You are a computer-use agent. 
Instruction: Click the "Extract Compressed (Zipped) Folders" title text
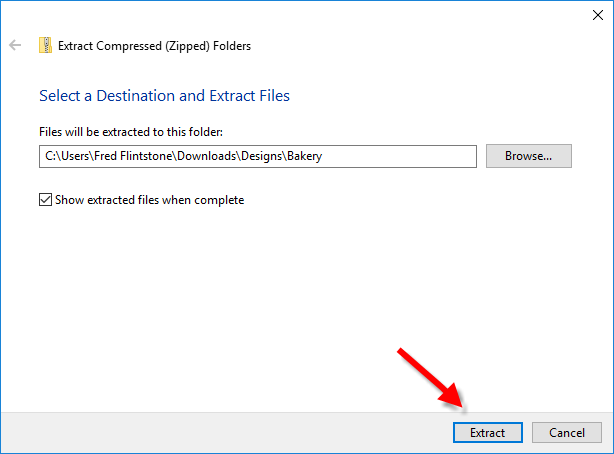click(x=155, y=45)
